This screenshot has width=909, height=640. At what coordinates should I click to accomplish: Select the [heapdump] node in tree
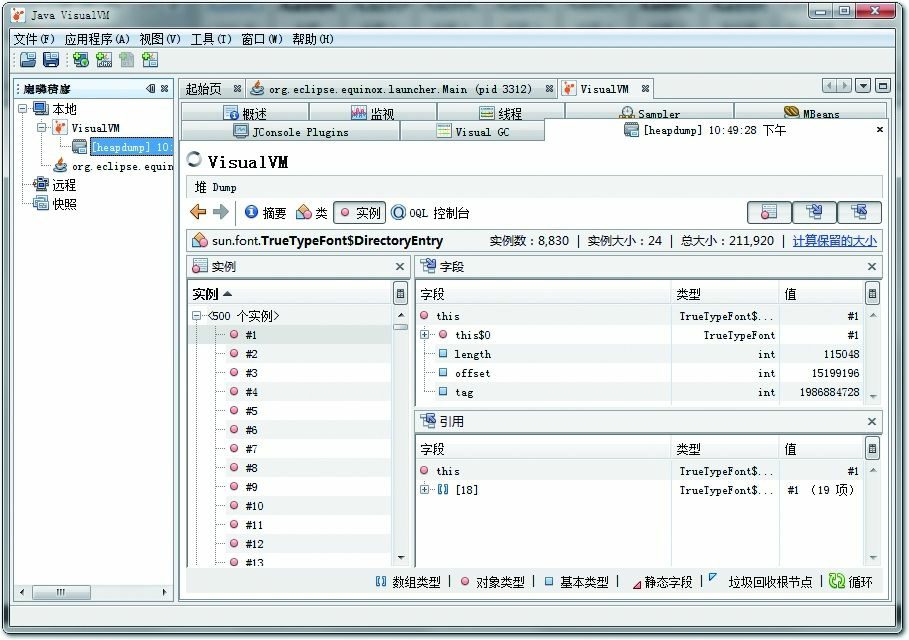click(122, 147)
